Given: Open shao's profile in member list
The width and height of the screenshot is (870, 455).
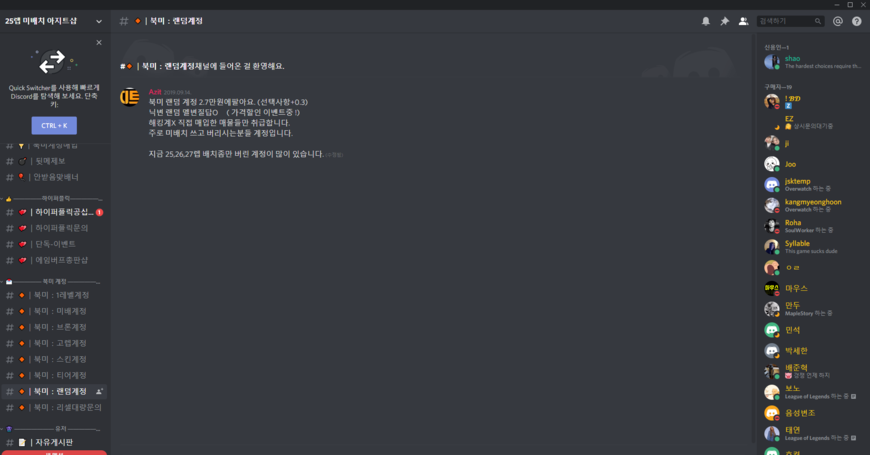Looking at the screenshot, I should [x=812, y=62].
